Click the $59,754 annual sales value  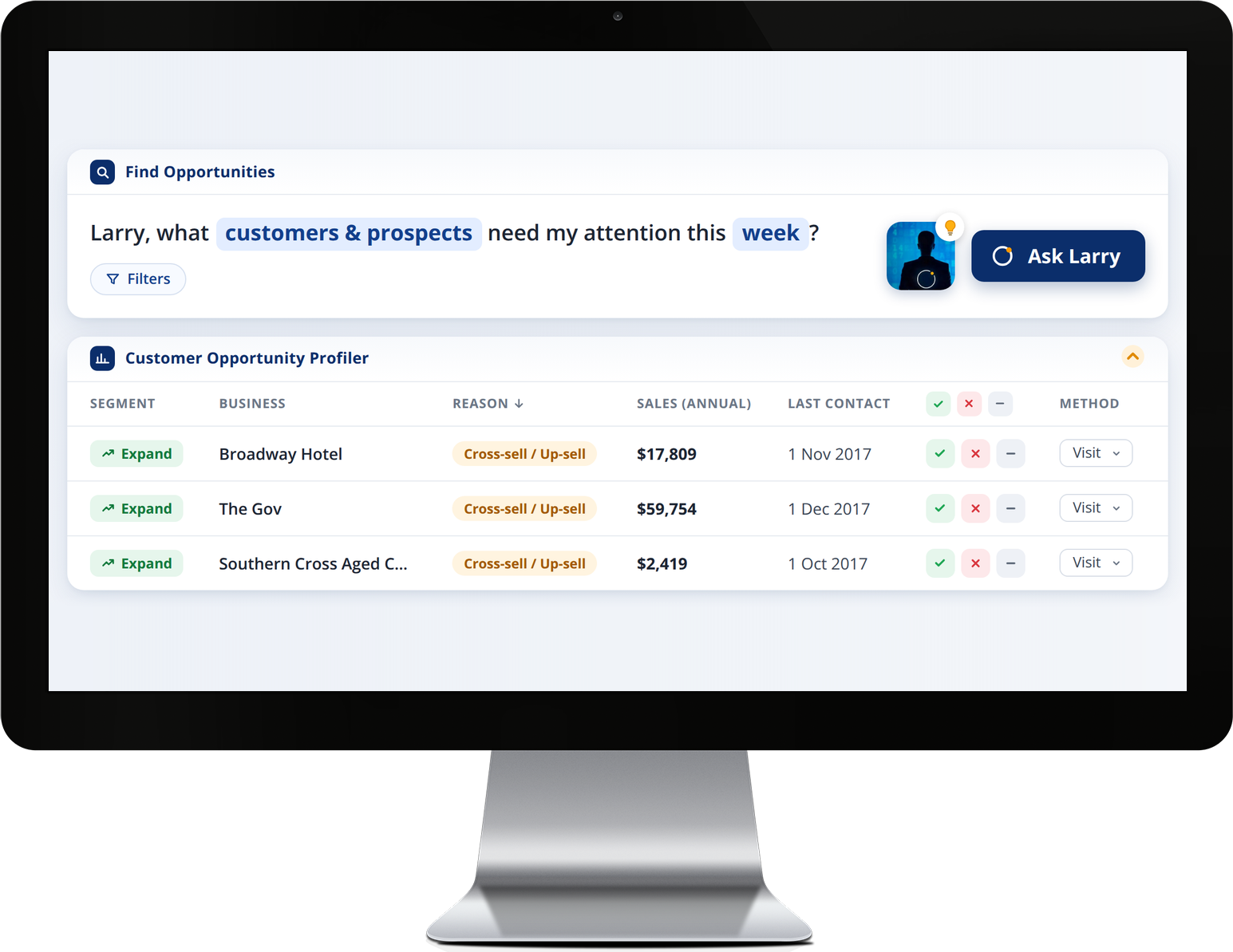pos(666,509)
